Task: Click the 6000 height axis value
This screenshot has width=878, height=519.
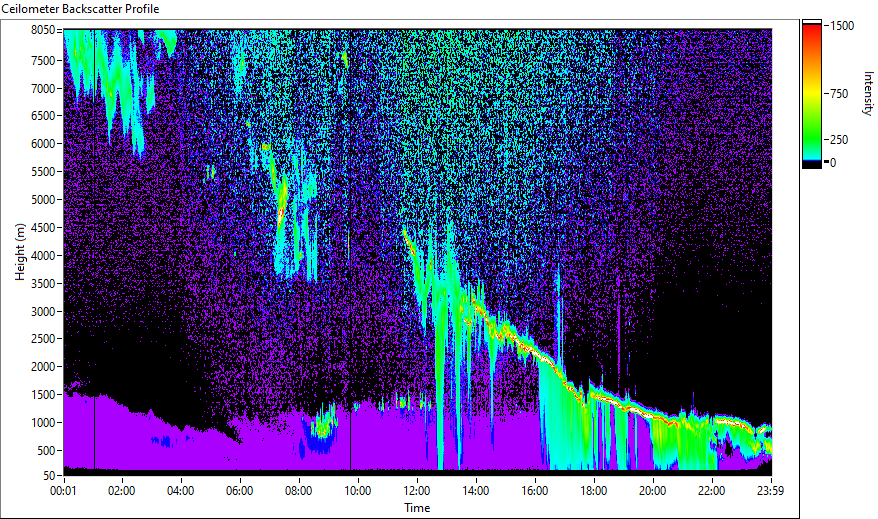Action: pyautogui.click(x=43, y=144)
